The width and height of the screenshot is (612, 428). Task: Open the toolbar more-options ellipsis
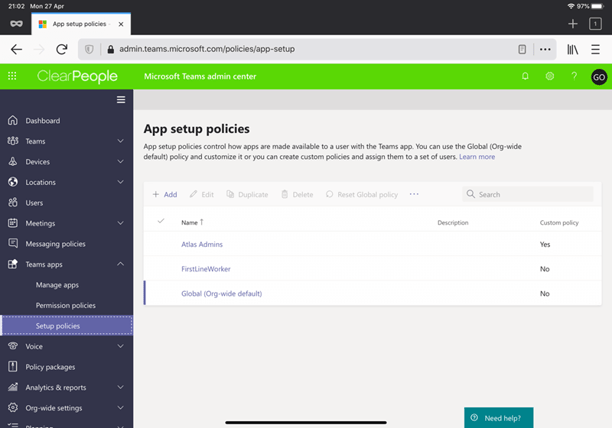click(414, 194)
